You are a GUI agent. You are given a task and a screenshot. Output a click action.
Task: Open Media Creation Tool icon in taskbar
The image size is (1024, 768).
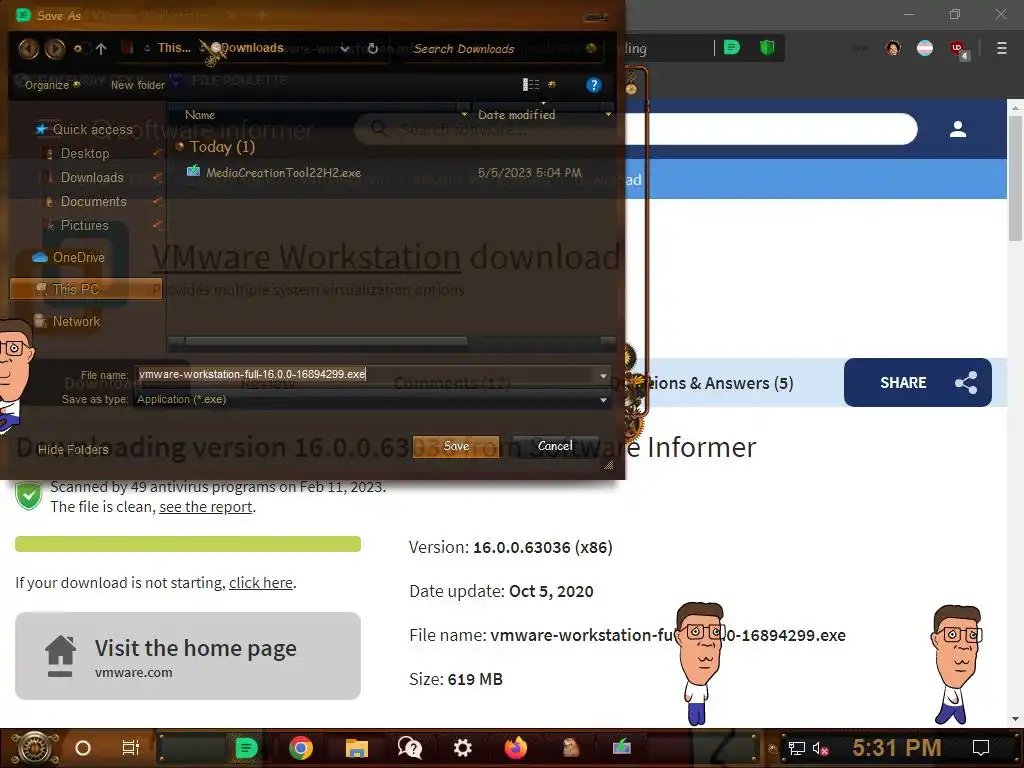[x=621, y=746]
